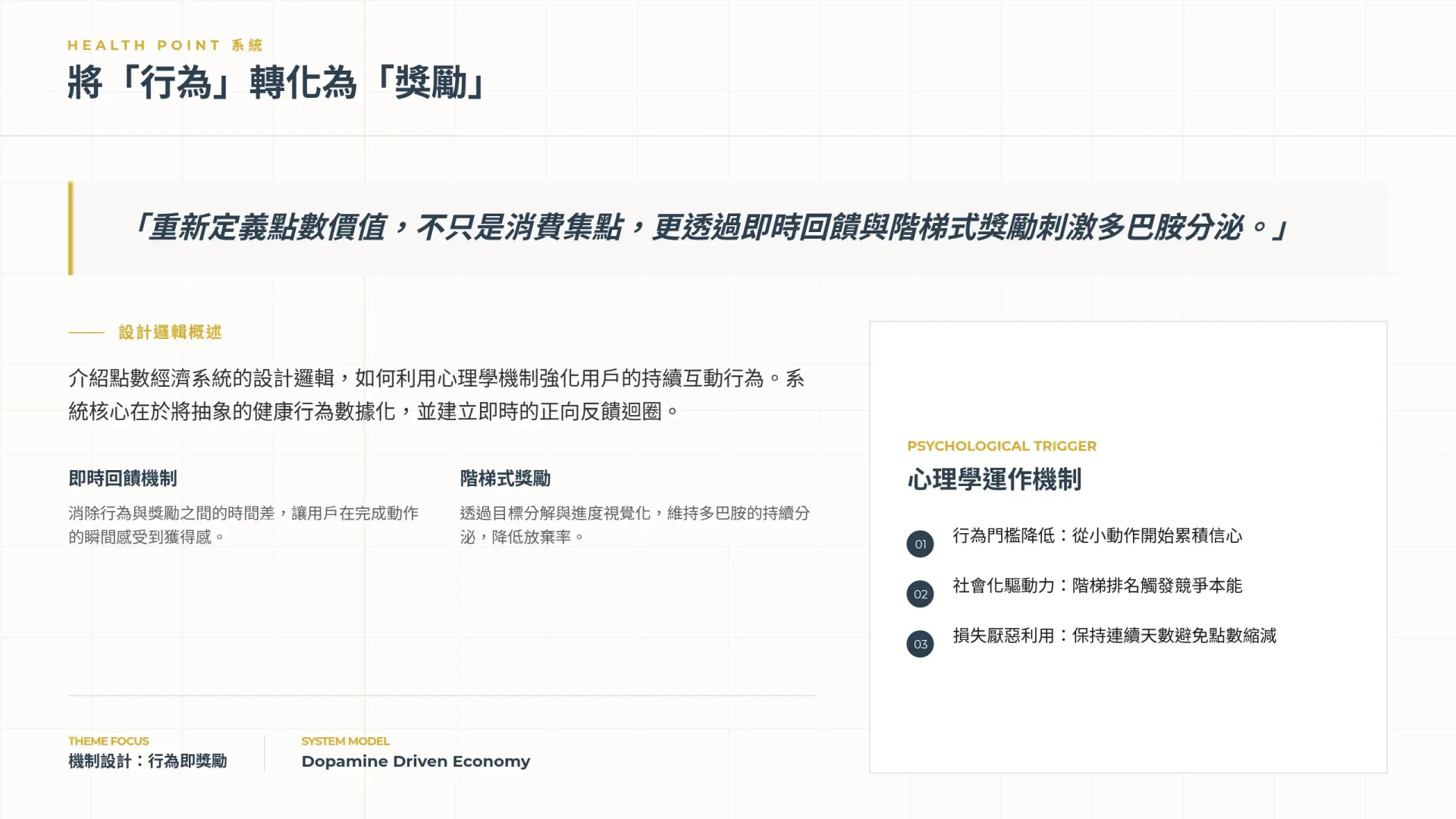This screenshot has height=819, width=1456.
Task: Click the 社會化驅動力 list item text
Action: [x=1097, y=585]
